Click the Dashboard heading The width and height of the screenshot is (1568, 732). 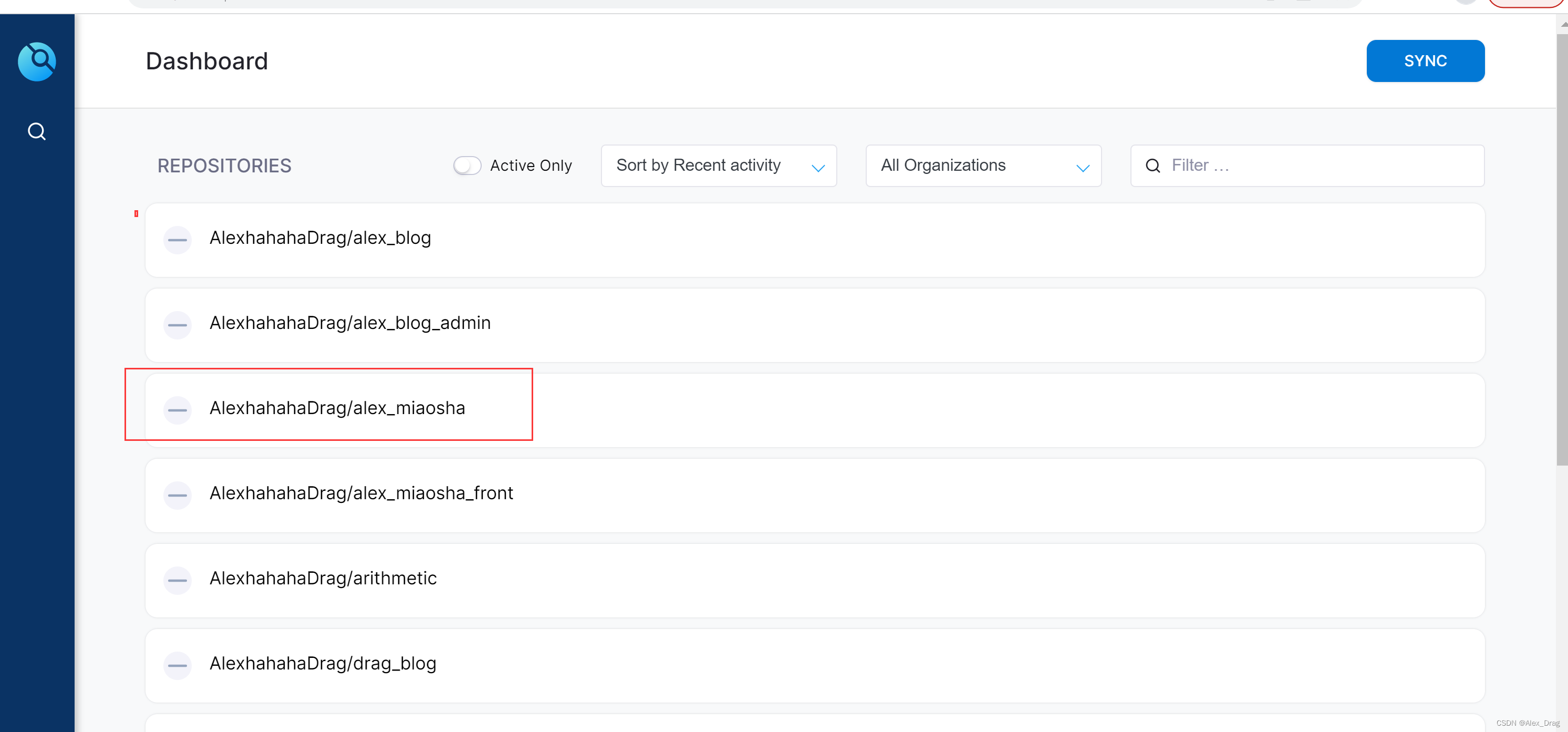click(207, 61)
